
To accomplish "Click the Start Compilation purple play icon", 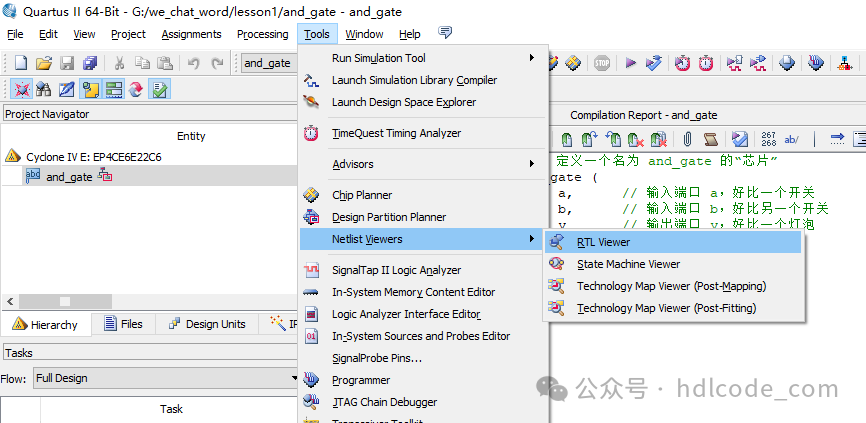I will (x=631, y=63).
